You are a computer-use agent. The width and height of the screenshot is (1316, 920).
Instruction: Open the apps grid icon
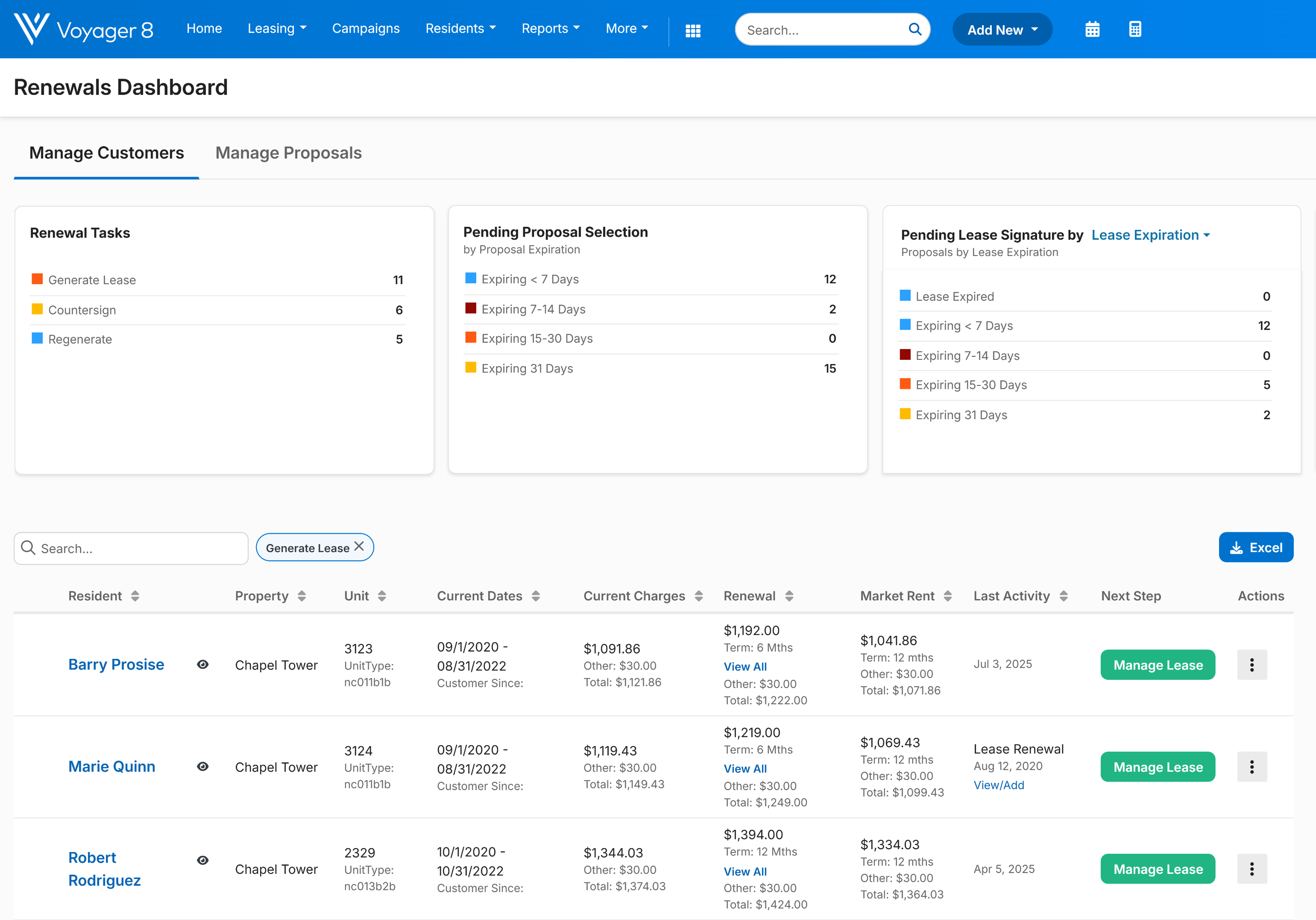[693, 30]
